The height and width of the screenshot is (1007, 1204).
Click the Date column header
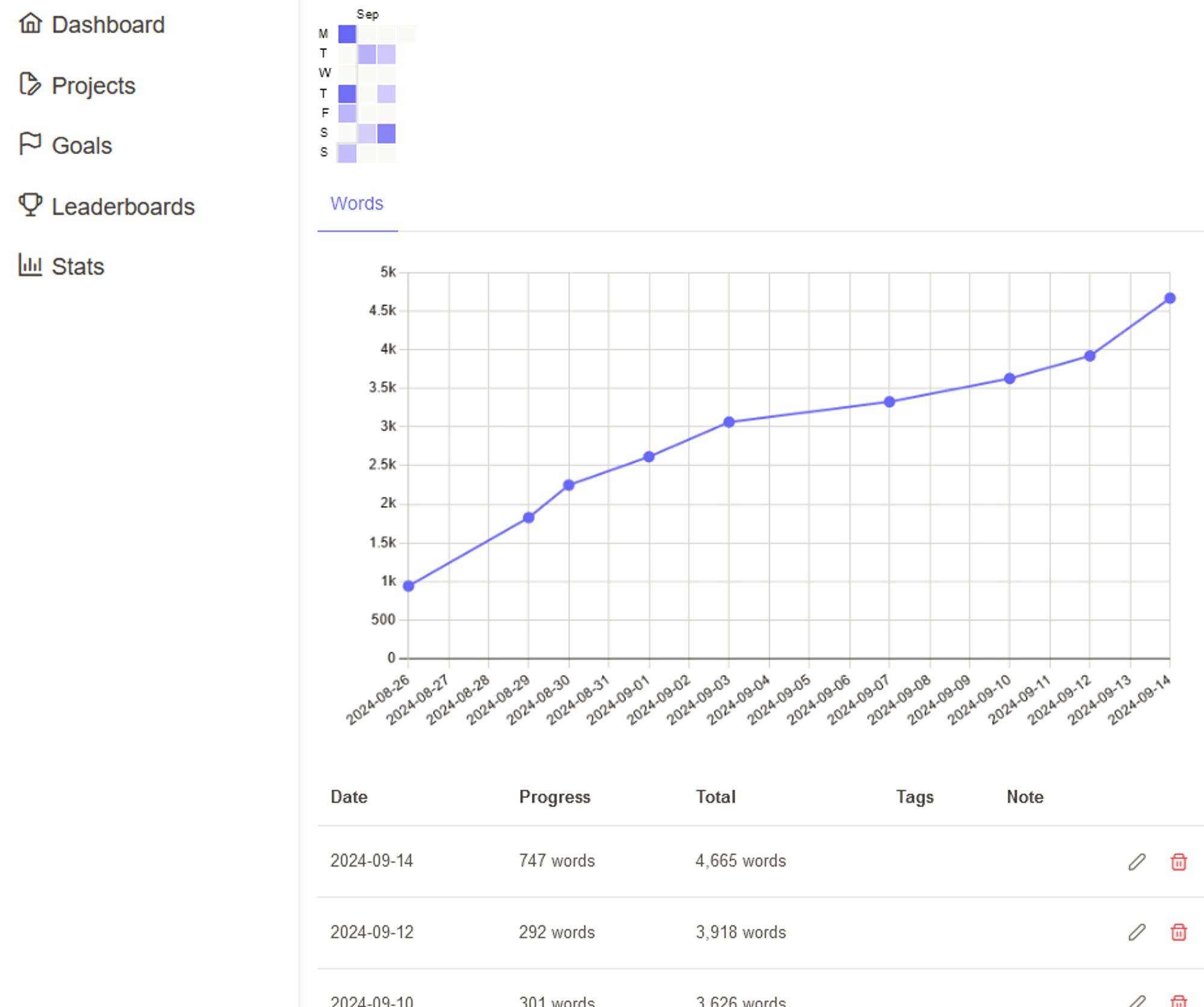click(x=349, y=797)
